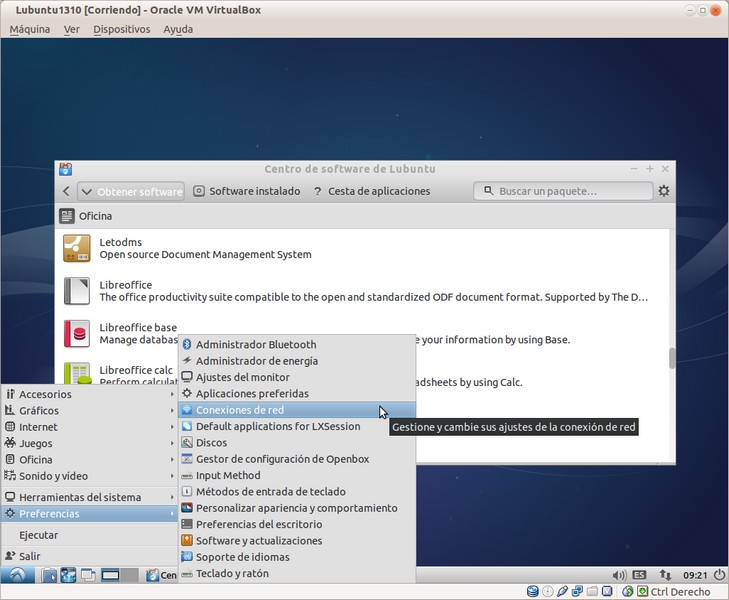
Task: Select the Libreoffice calc package icon
Action: (x=77, y=373)
